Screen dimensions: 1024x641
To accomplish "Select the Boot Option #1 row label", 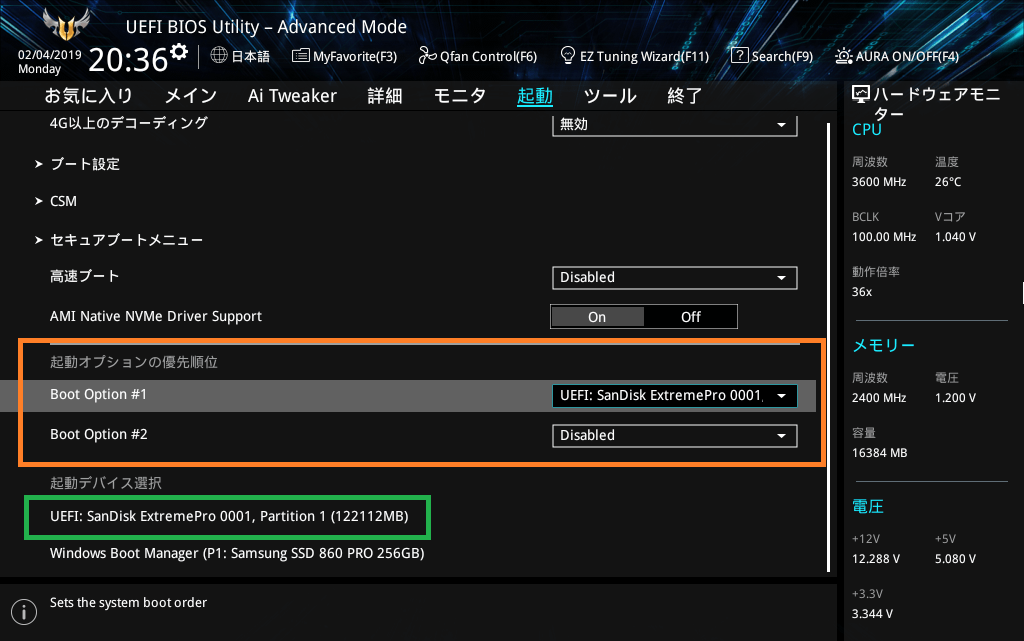I will tap(99, 394).
